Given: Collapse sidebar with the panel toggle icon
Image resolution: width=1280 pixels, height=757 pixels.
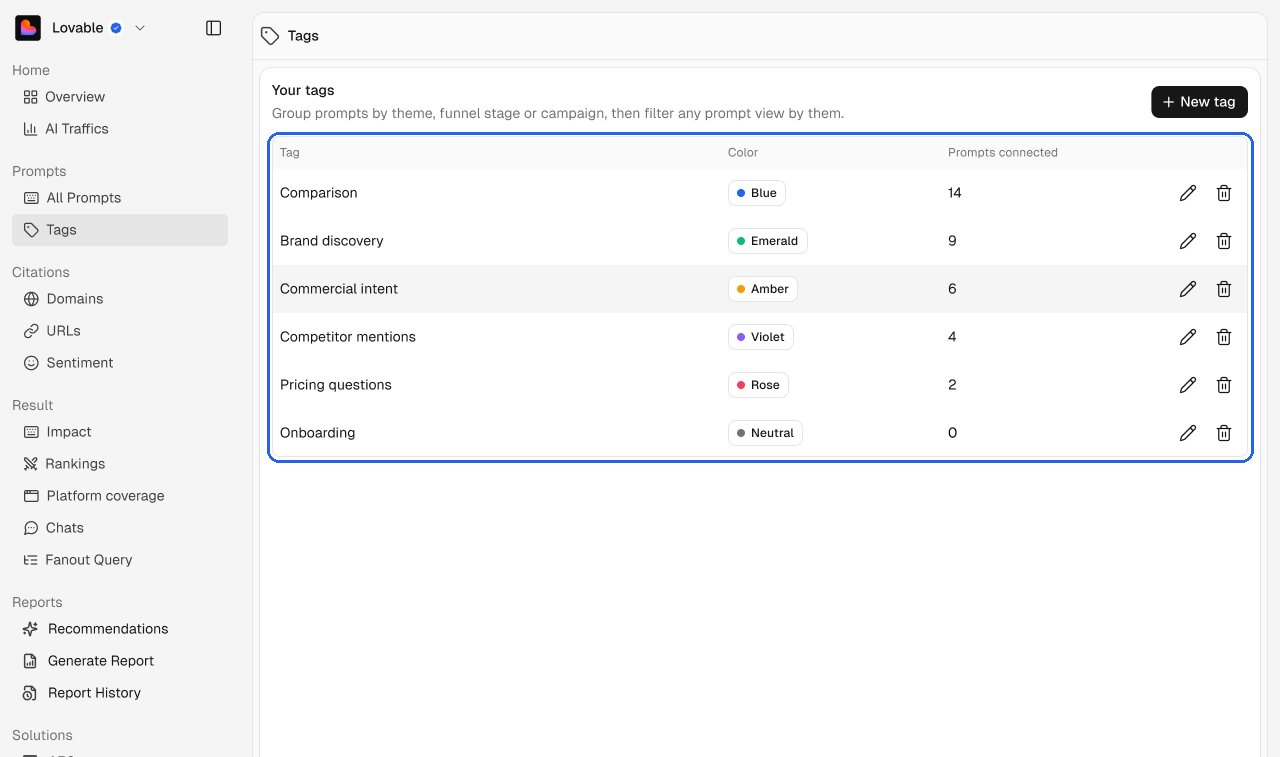Looking at the screenshot, I should point(213,28).
